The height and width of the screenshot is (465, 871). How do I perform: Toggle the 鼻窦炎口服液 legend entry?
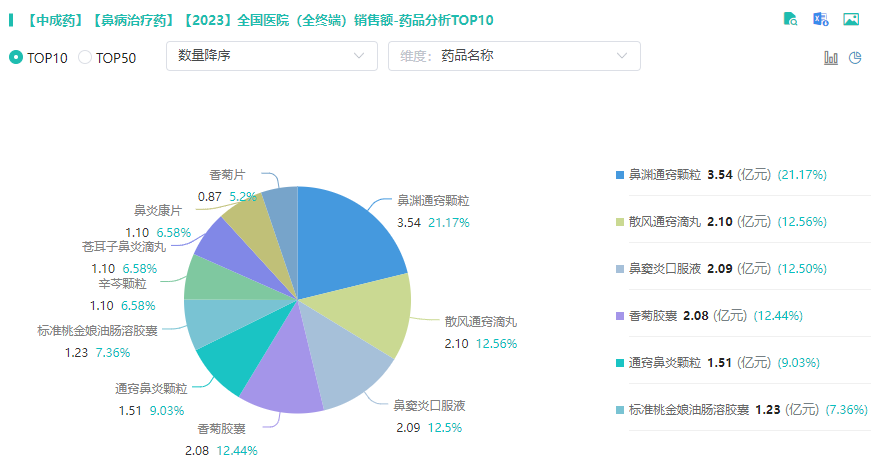click(x=665, y=269)
